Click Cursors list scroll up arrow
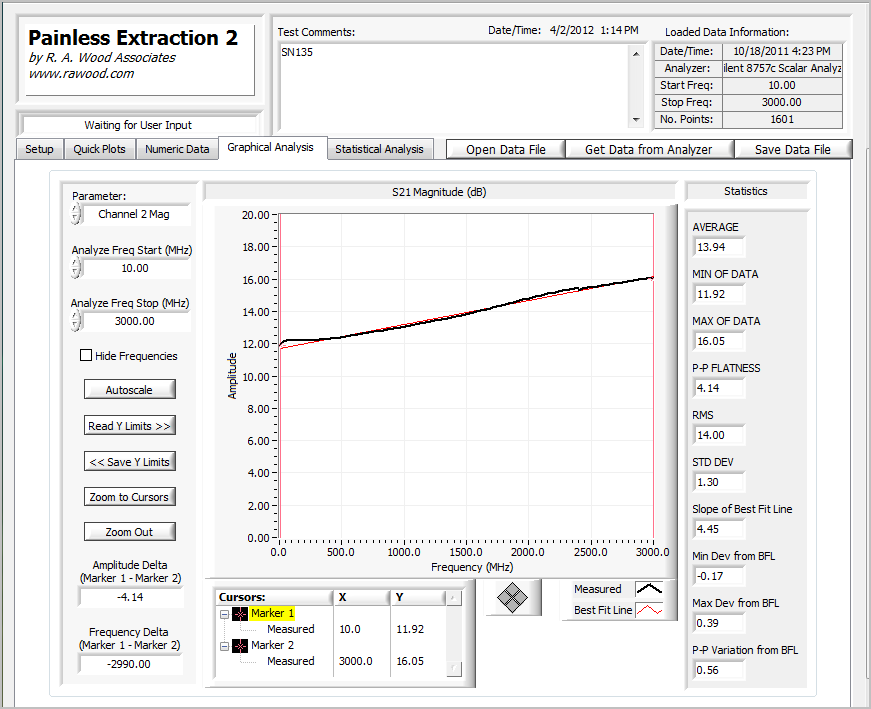The image size is (871, 709). coord(453,598)
